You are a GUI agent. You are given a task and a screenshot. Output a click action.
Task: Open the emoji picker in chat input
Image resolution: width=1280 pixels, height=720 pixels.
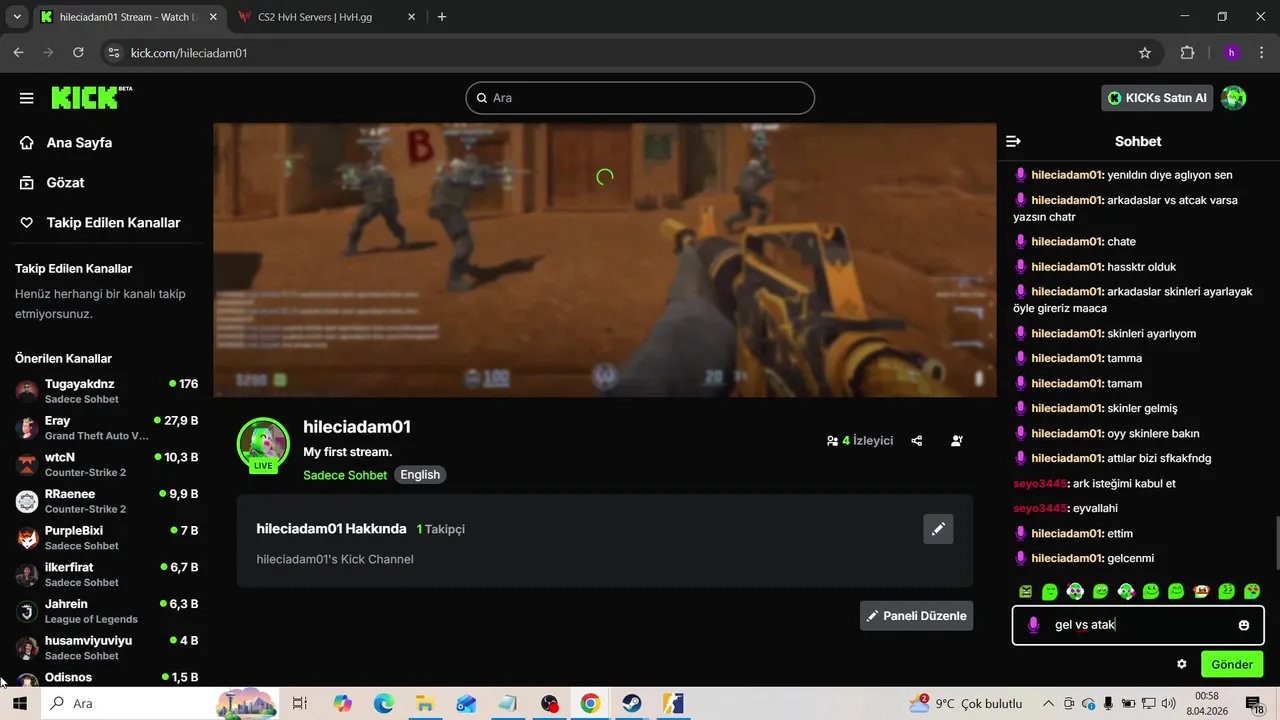point(1244,625)
